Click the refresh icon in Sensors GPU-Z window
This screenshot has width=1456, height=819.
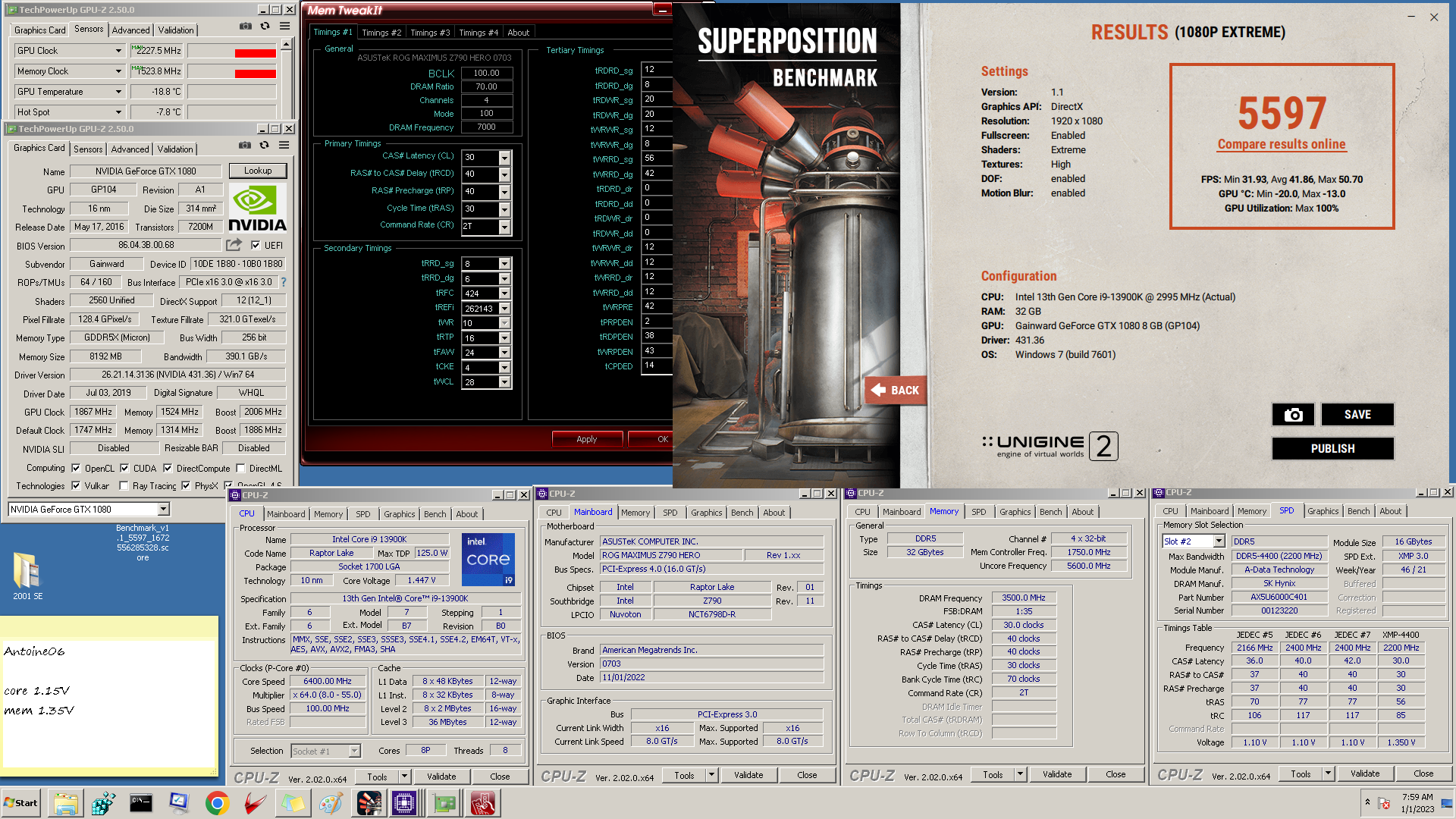(x=265, y=27)
